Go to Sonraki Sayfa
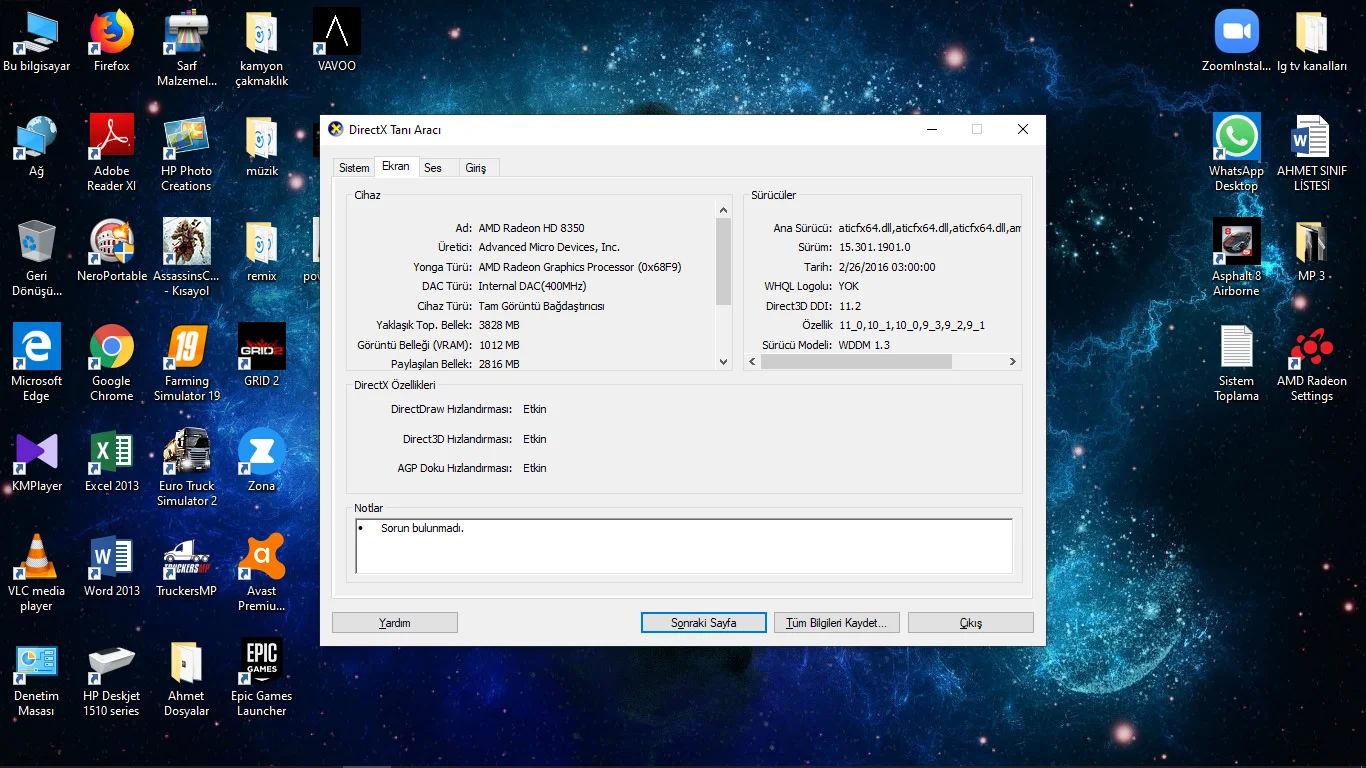The width and height of the screenshot is (1366, 768). click(704, 623)
